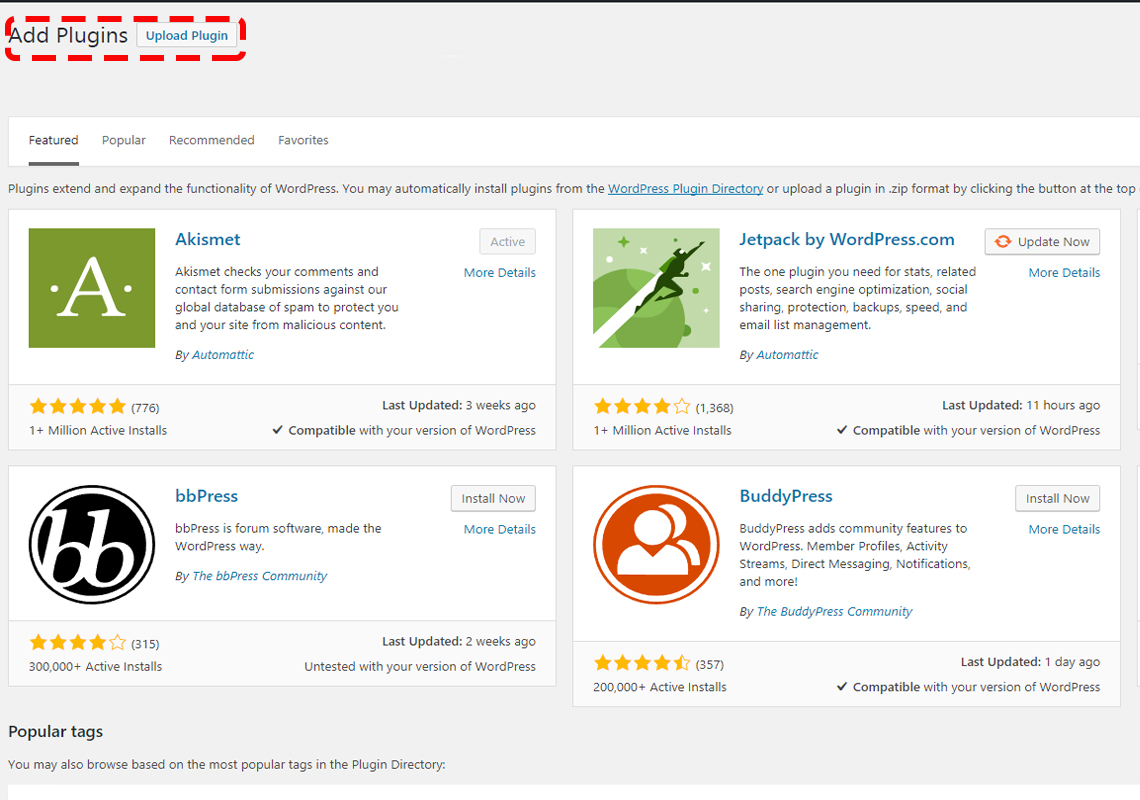
Task: Click the Jetpack description paragraph
Action: click(858, 298)
